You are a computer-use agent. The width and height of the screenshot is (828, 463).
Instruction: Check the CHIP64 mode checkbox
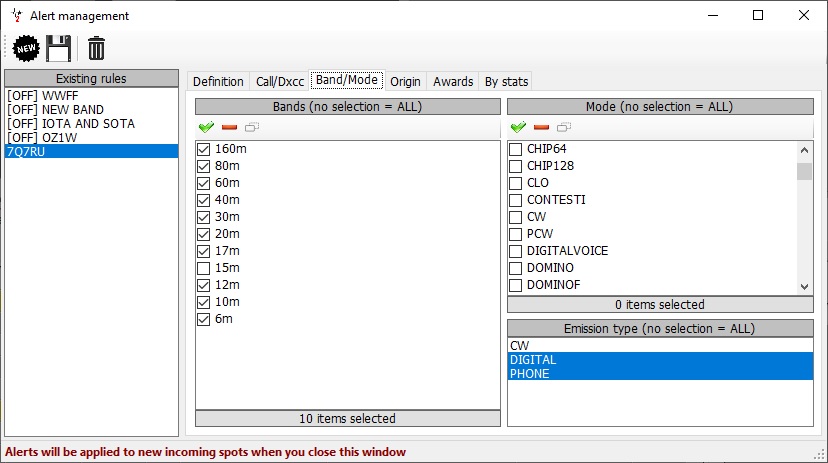[515, 149]
